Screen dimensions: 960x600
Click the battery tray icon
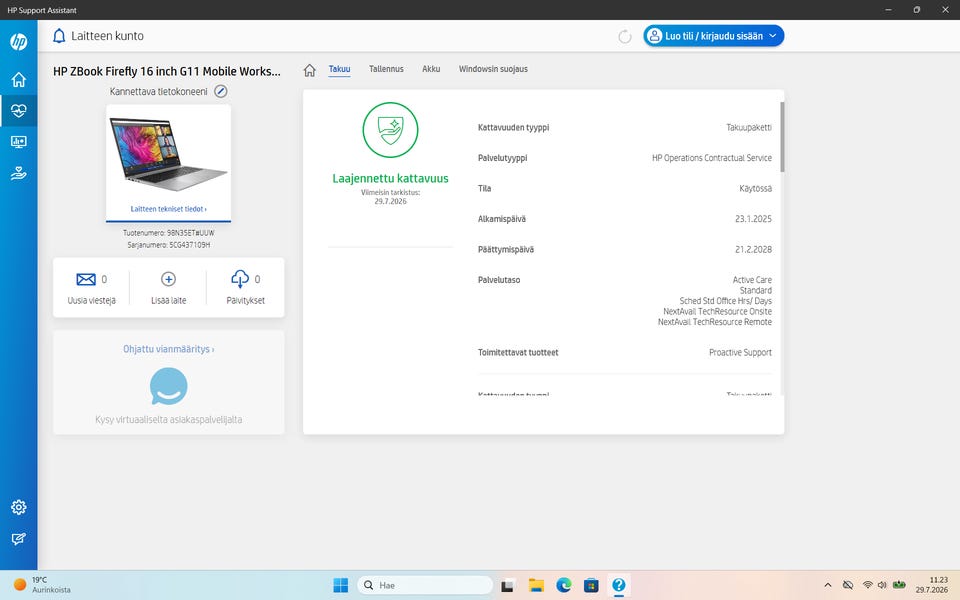(899, 585)
